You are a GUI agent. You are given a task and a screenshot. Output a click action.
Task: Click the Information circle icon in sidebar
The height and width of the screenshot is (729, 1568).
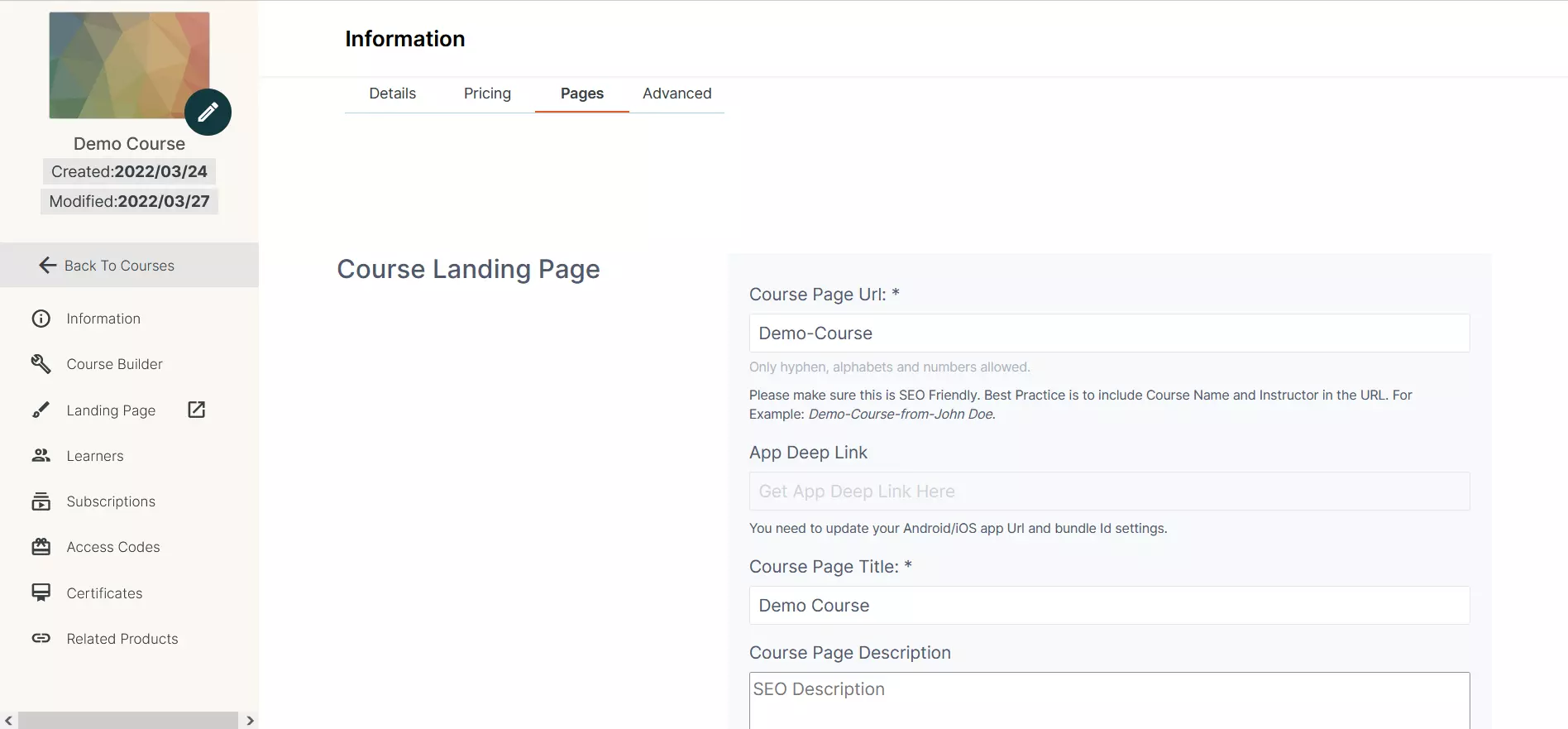tap(41, 319)
